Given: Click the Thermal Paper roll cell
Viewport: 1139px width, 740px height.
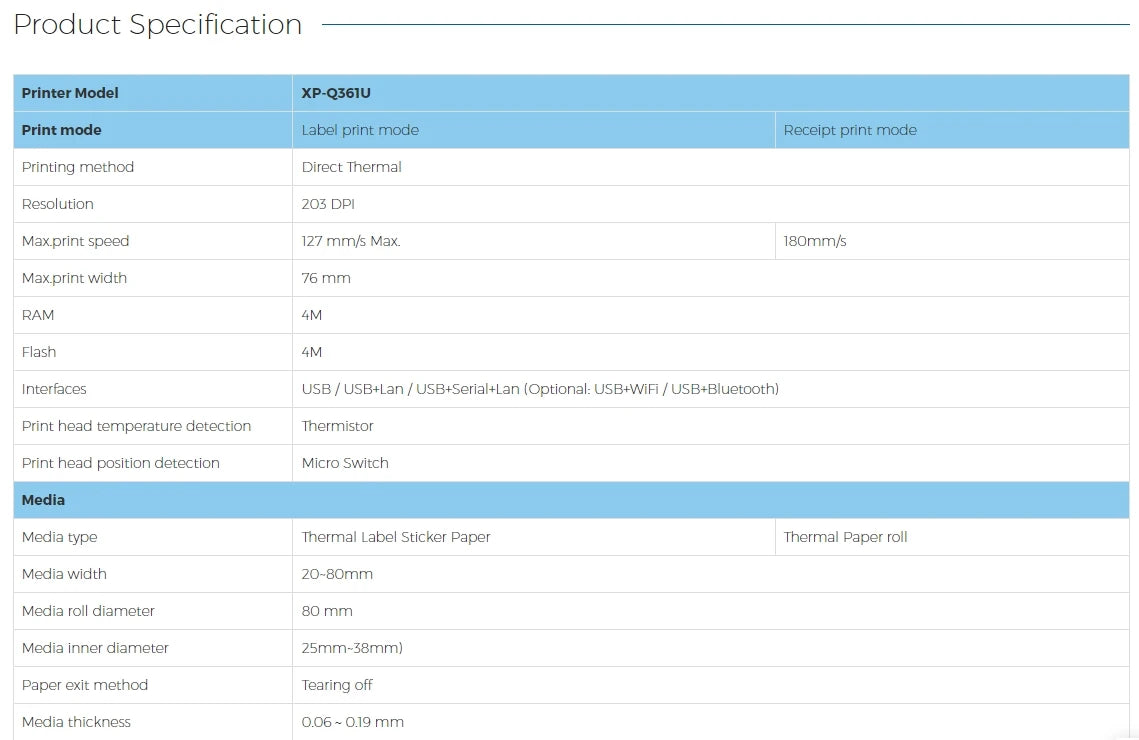Looking at the screenshot, I should click(845, 537).
